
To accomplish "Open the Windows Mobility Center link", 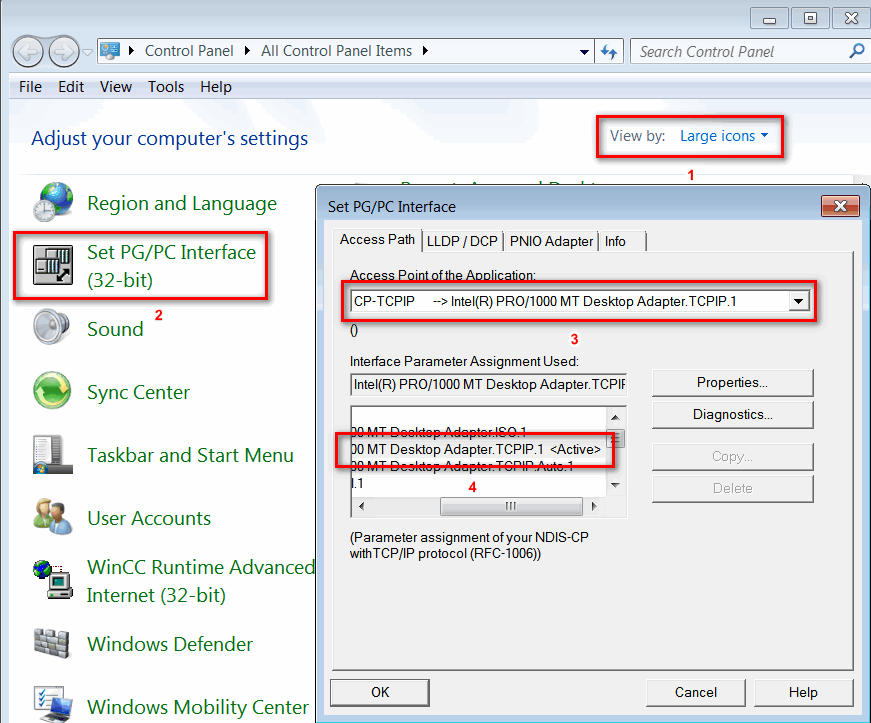I will [x=198, y=707].
